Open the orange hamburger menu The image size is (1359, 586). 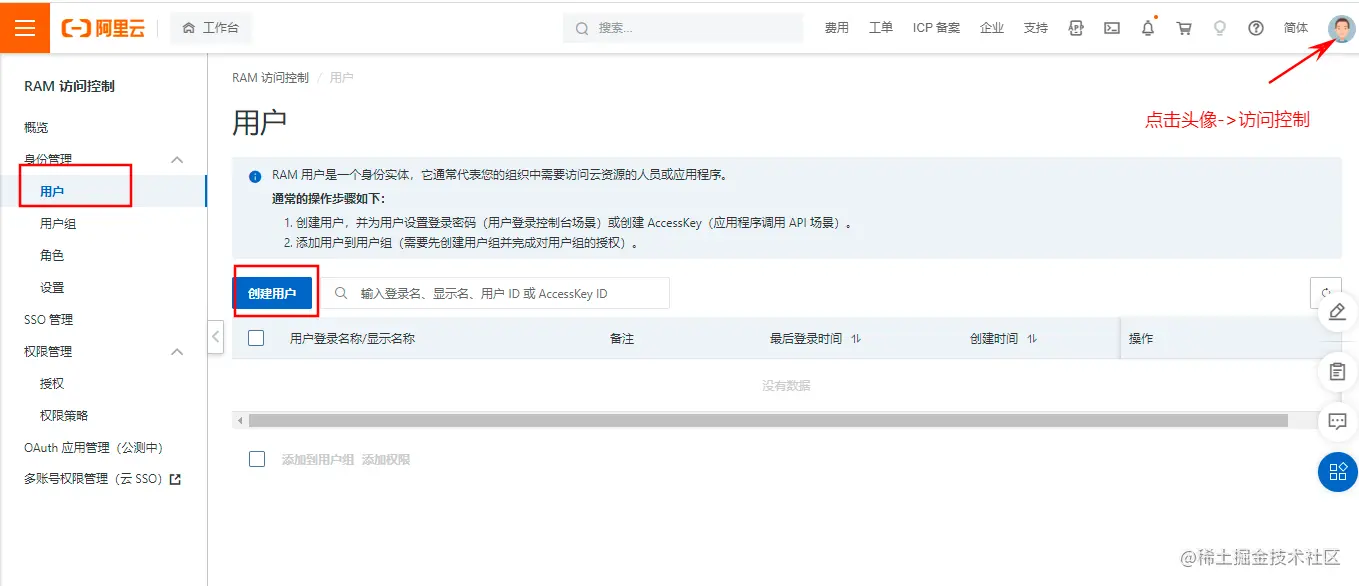click(x=25, y=27)
